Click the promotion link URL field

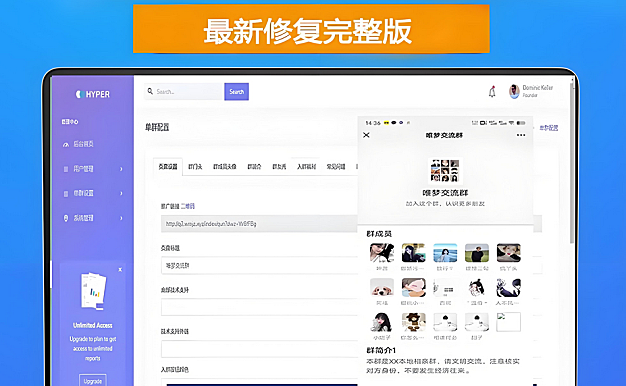(260, 224)
